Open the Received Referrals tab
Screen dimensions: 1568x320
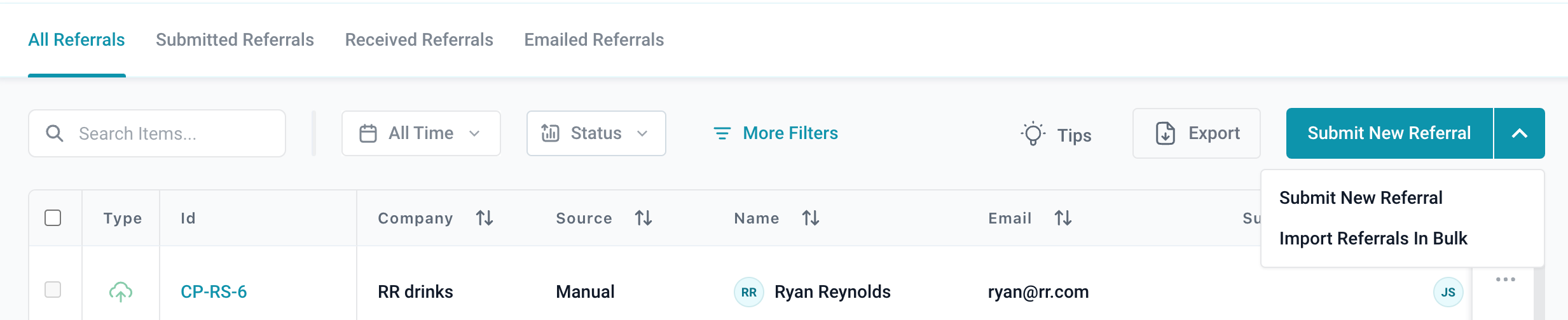tap(419, 40)
